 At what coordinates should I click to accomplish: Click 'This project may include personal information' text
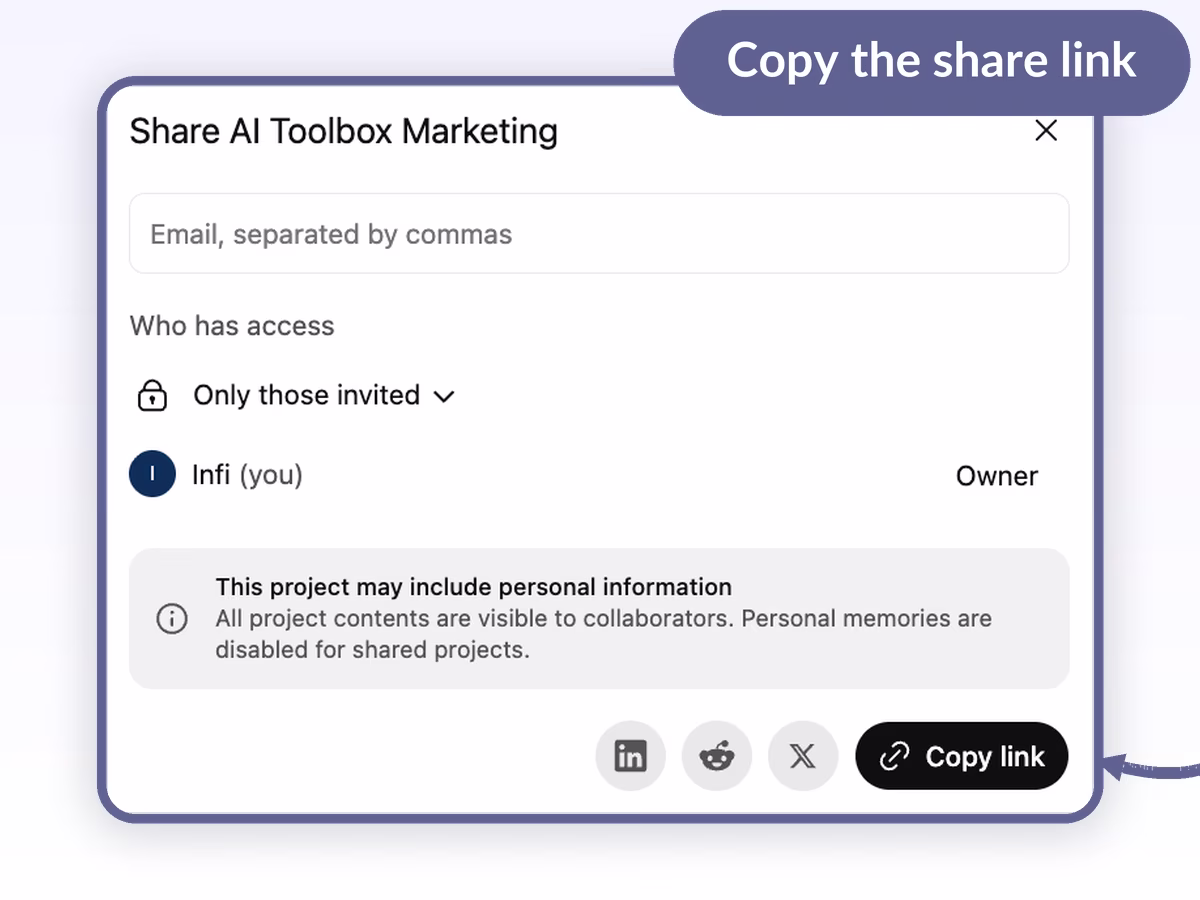[x=474, y=587]
